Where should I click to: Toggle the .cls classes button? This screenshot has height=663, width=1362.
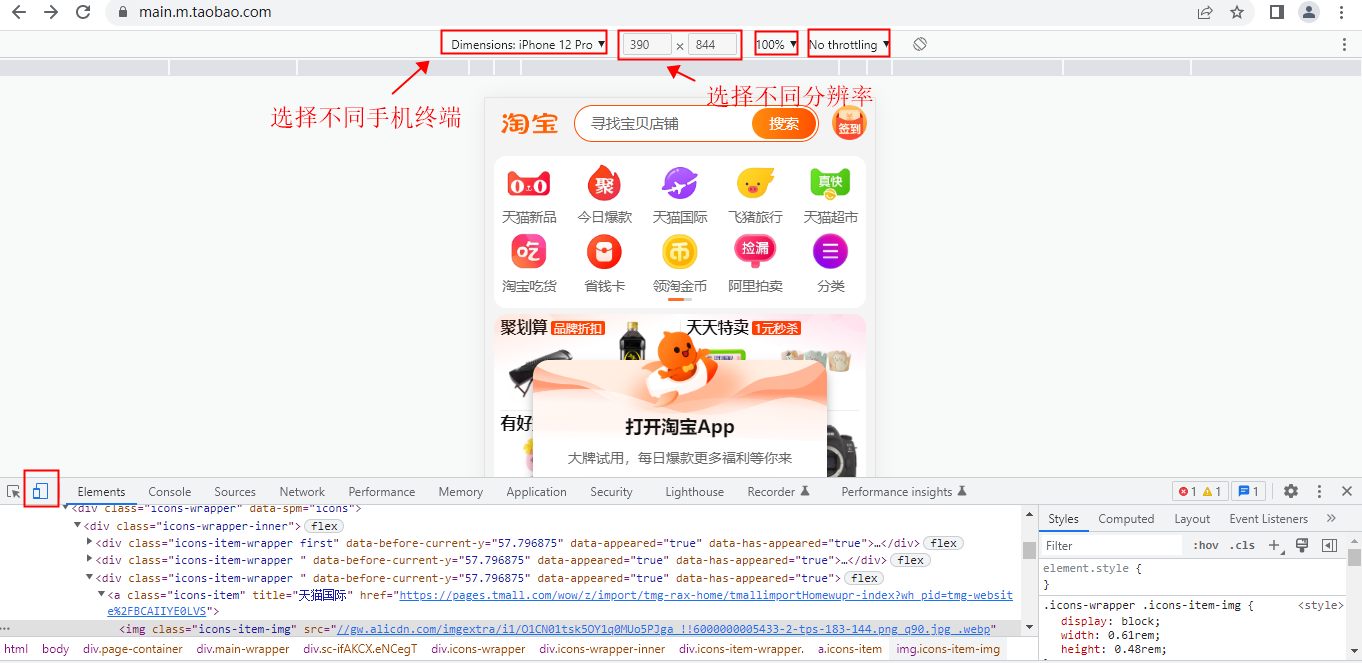click(x=1243, y=546)
